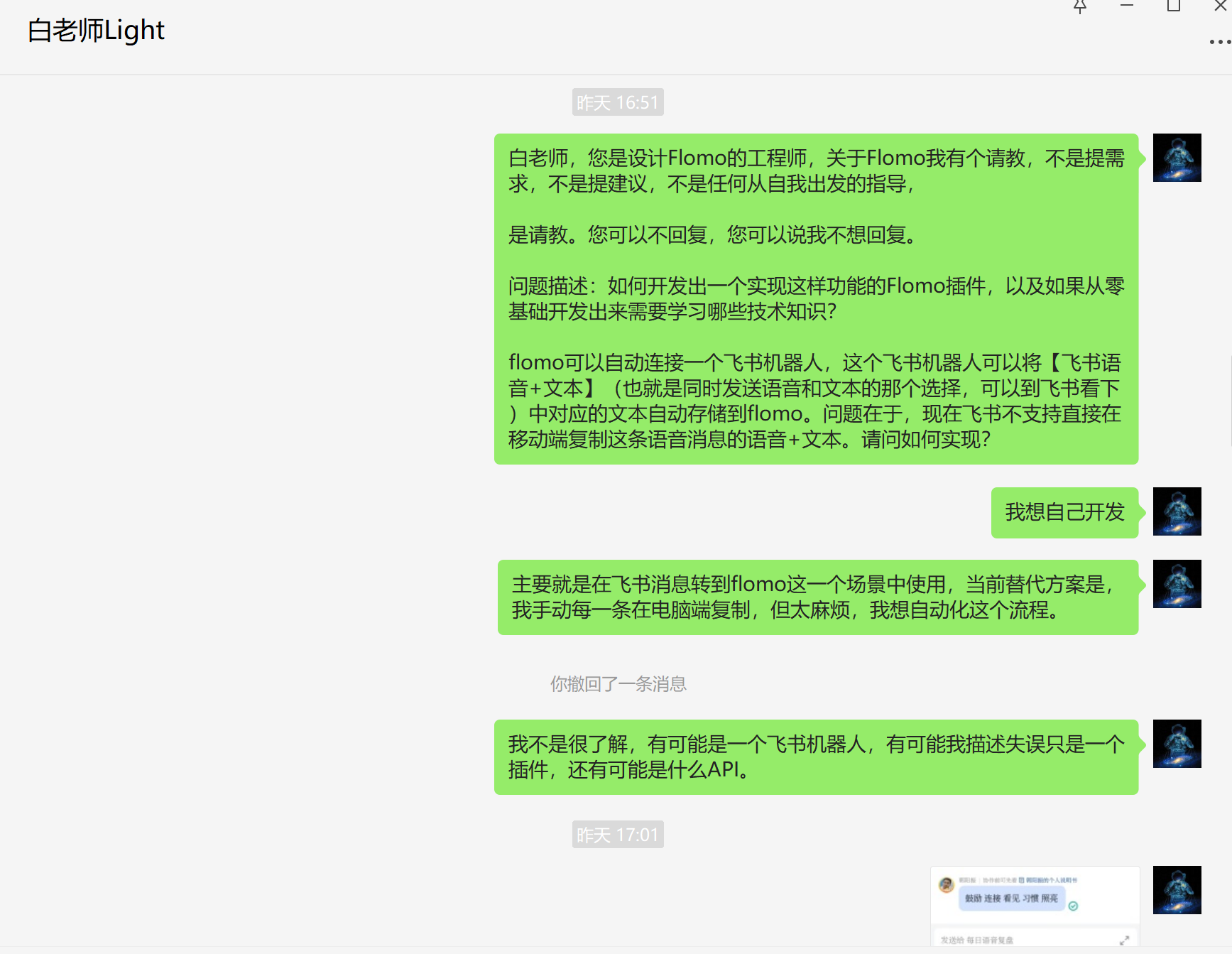Screen dimensions: 1232x954
Task: Pin the chat window on top
Action: tap(1080, 6)
